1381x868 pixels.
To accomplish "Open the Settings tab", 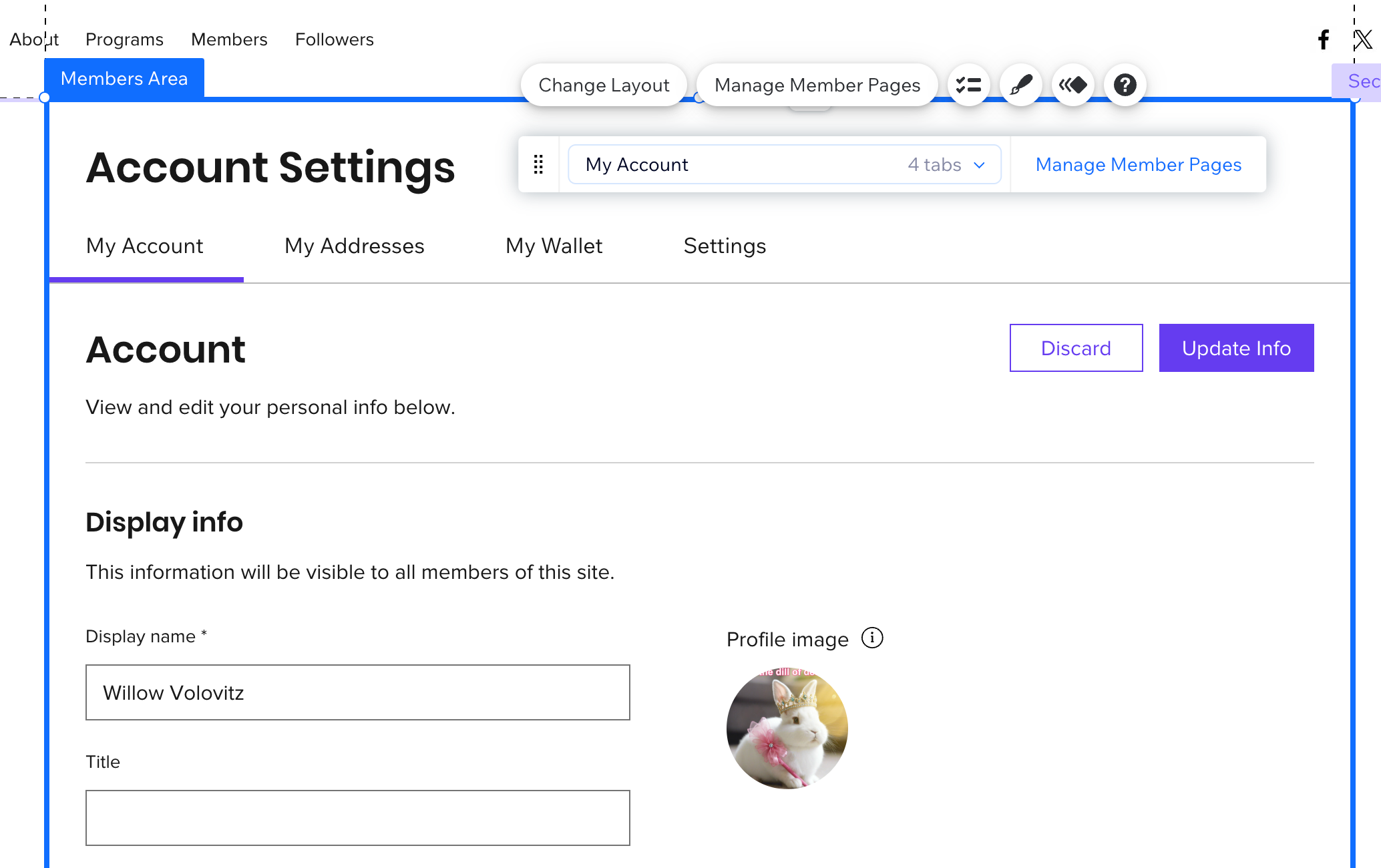I will pyautogui.click(x=725, y=246).
